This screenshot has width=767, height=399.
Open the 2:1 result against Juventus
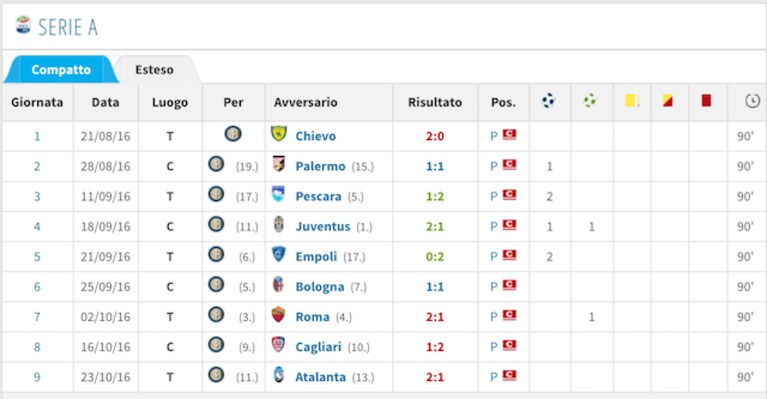(x=435, y=226)
